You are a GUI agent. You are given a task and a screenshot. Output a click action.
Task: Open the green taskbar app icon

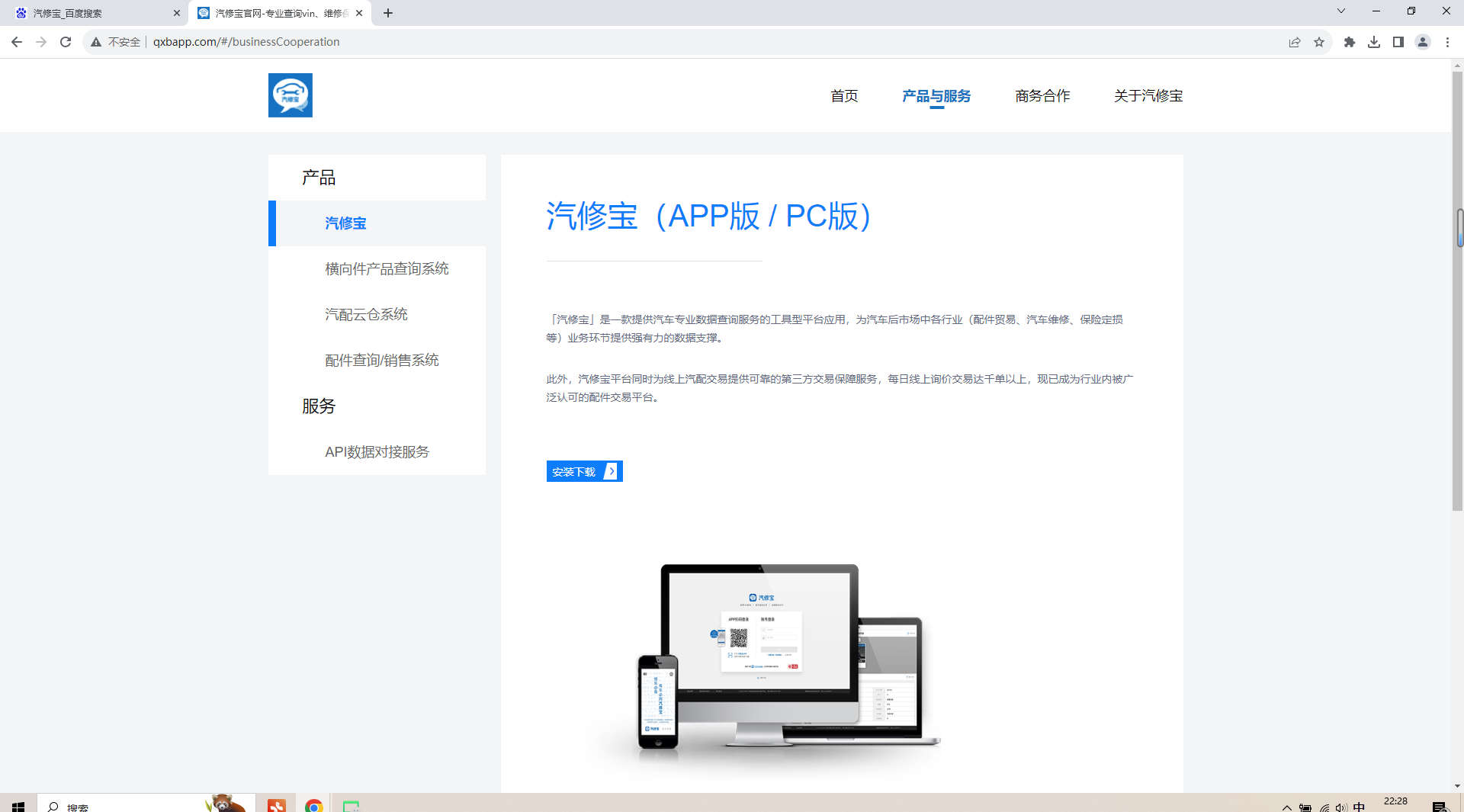point(351,806)
